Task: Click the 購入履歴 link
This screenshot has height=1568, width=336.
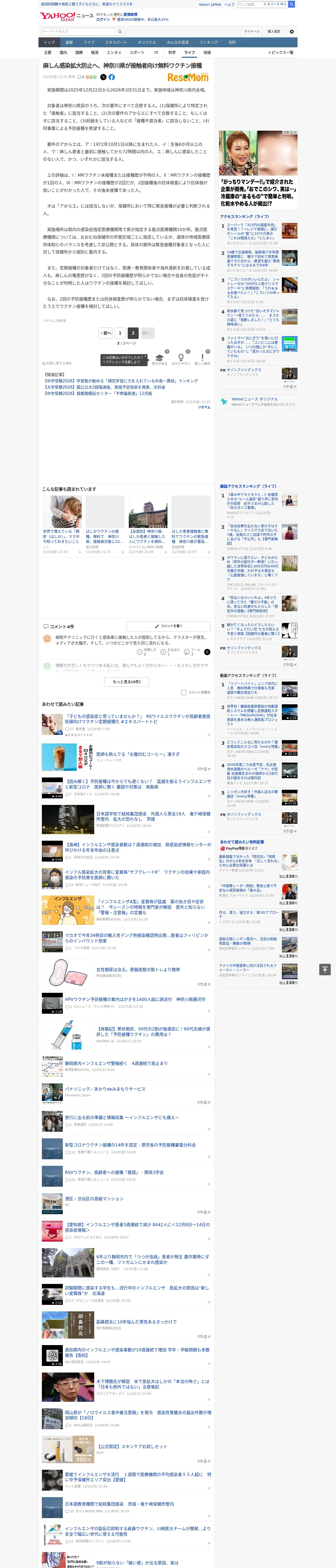Action: tap(274, 32)
